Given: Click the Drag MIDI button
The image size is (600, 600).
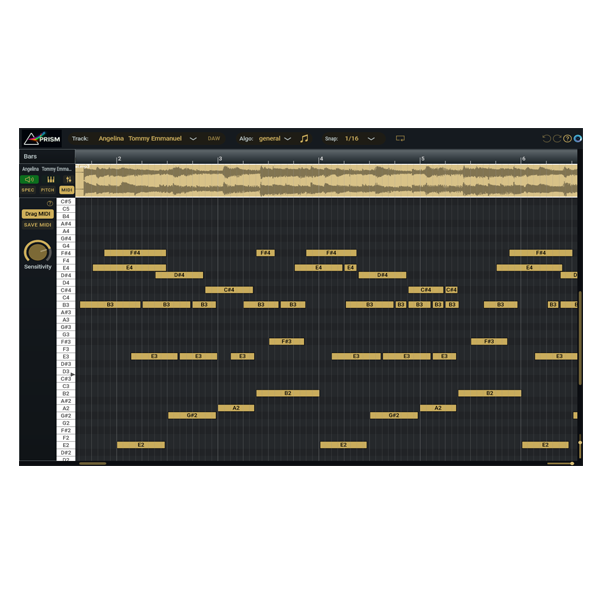Looking at the screenshot, I should [38, 213].
